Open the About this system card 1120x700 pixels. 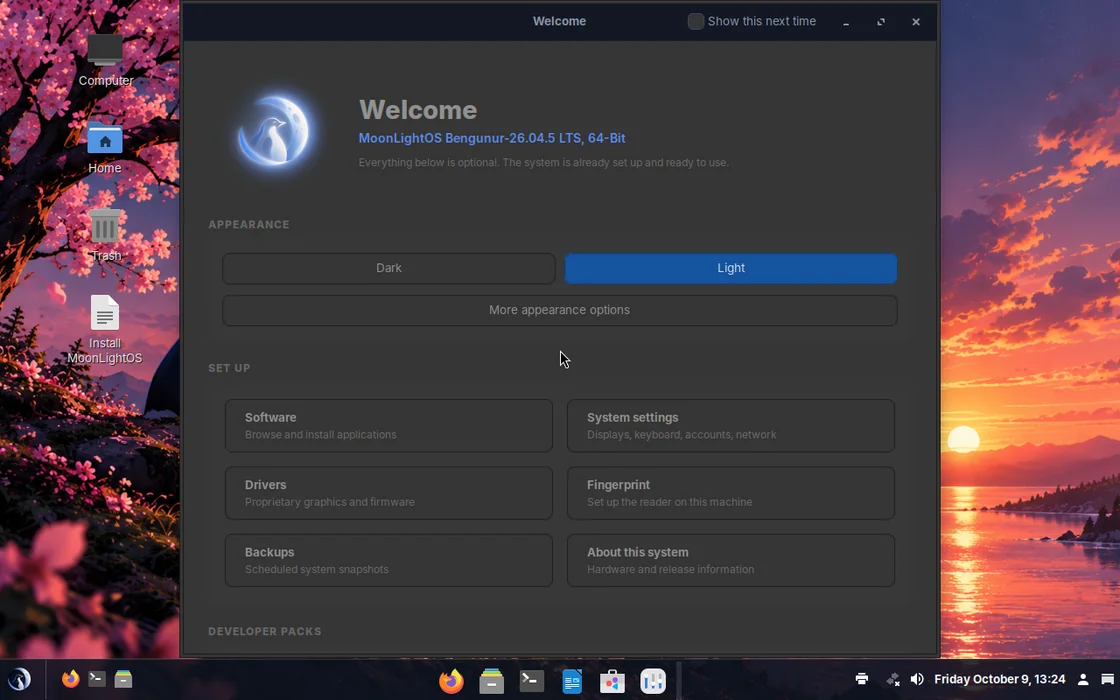pyautogui.click(x=731, y=561)
